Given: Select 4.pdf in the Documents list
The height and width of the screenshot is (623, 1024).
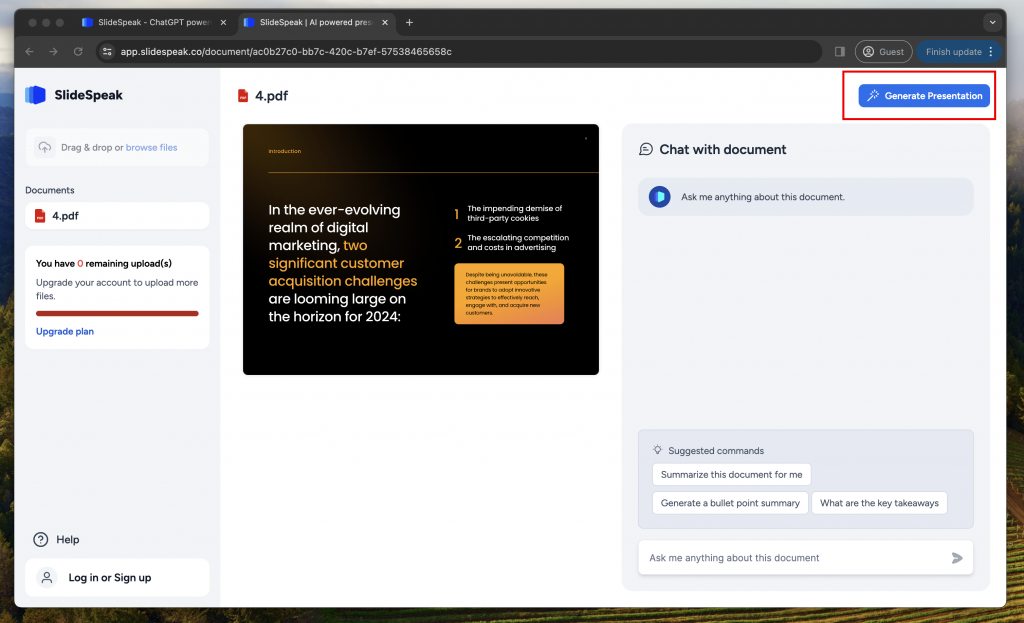Looking at the screenshot, I should pos(117,216).
